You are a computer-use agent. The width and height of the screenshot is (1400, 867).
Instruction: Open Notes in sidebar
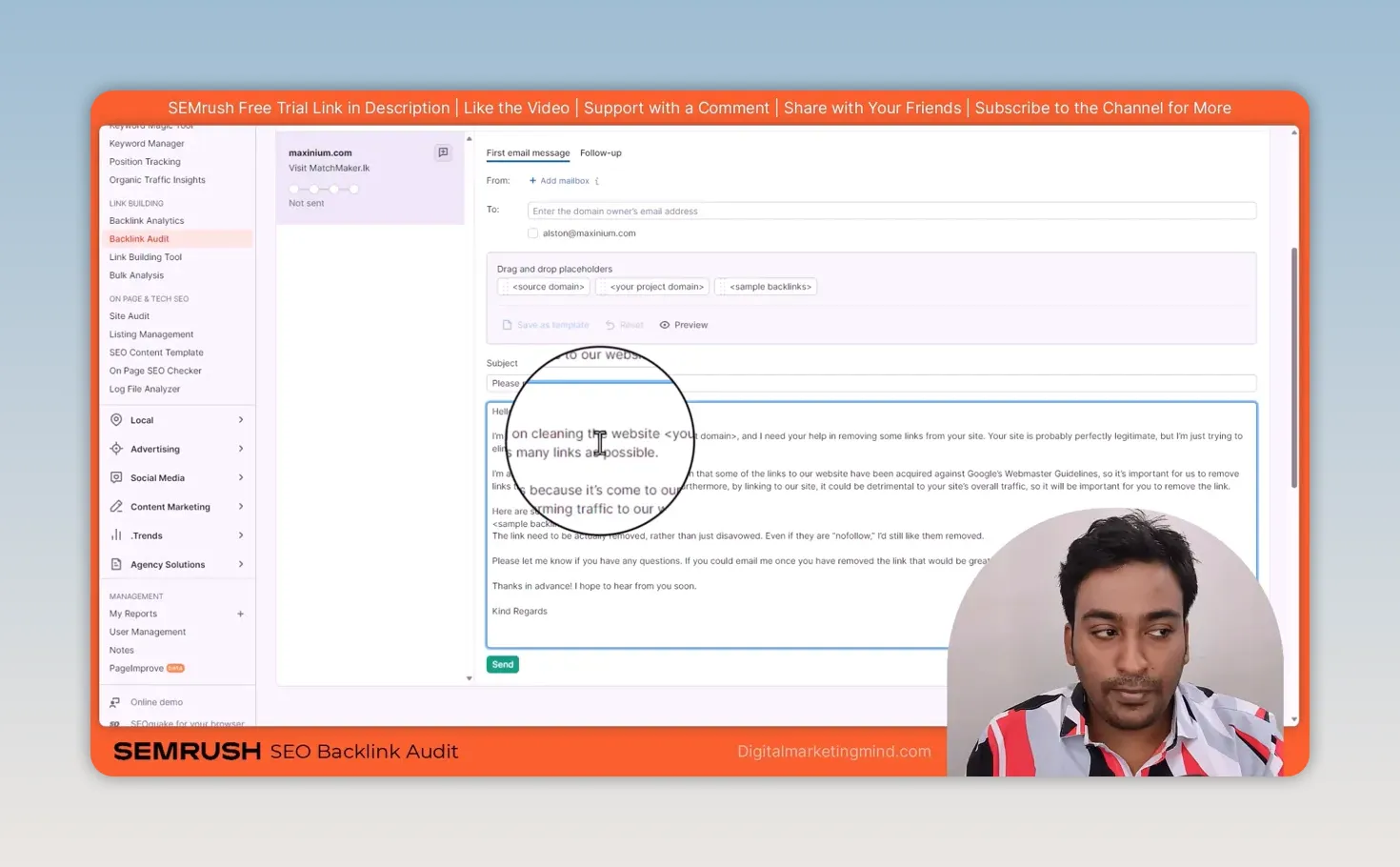pos(122,650)
